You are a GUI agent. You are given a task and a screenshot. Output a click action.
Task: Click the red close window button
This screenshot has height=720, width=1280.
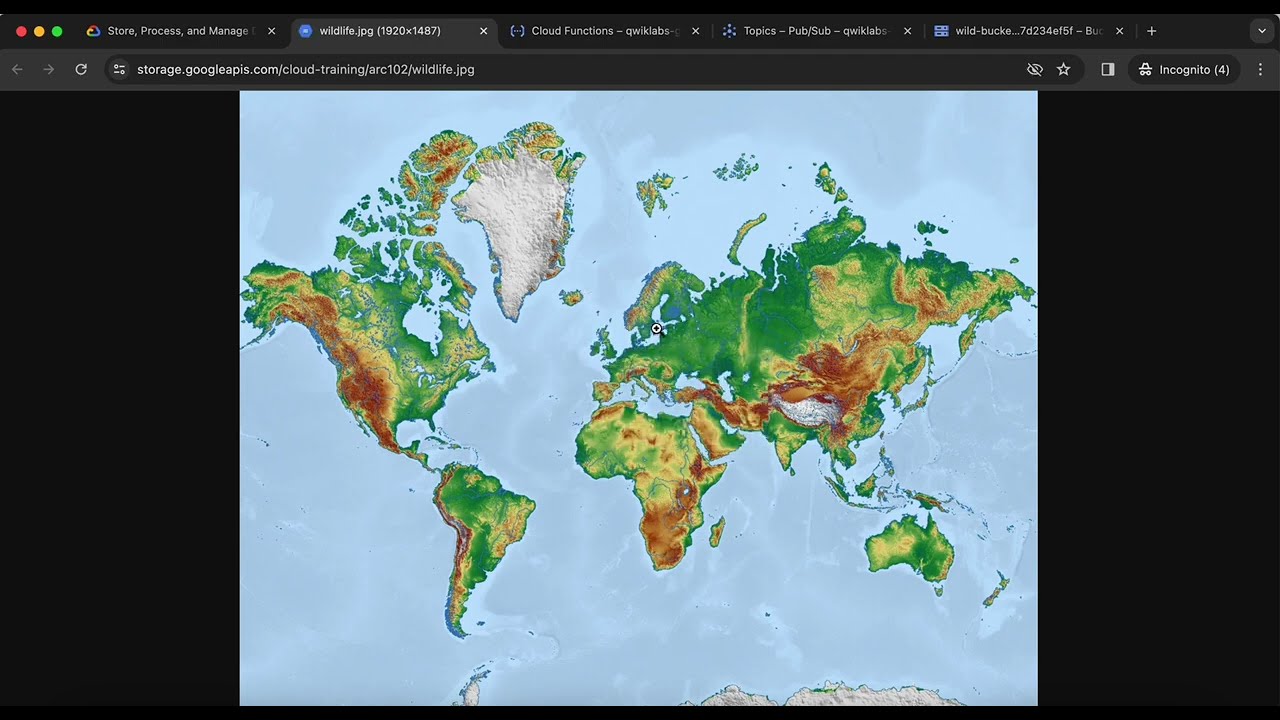pyautogui.click(x=21, y=31)
